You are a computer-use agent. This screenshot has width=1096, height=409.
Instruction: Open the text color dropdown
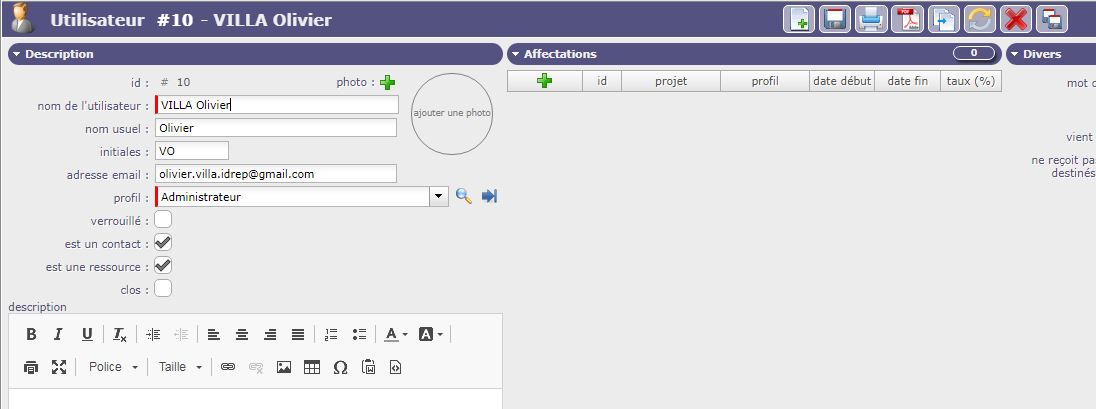396,334
